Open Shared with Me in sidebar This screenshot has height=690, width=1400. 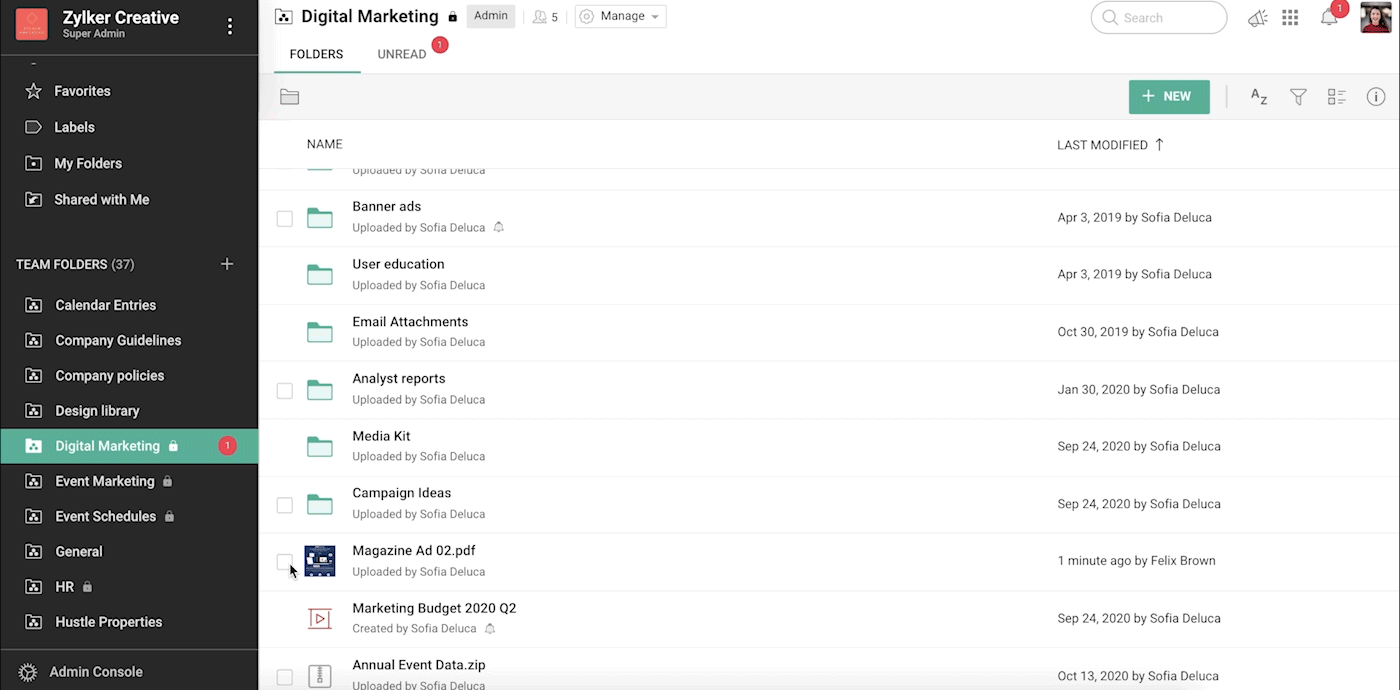(101, 200)
